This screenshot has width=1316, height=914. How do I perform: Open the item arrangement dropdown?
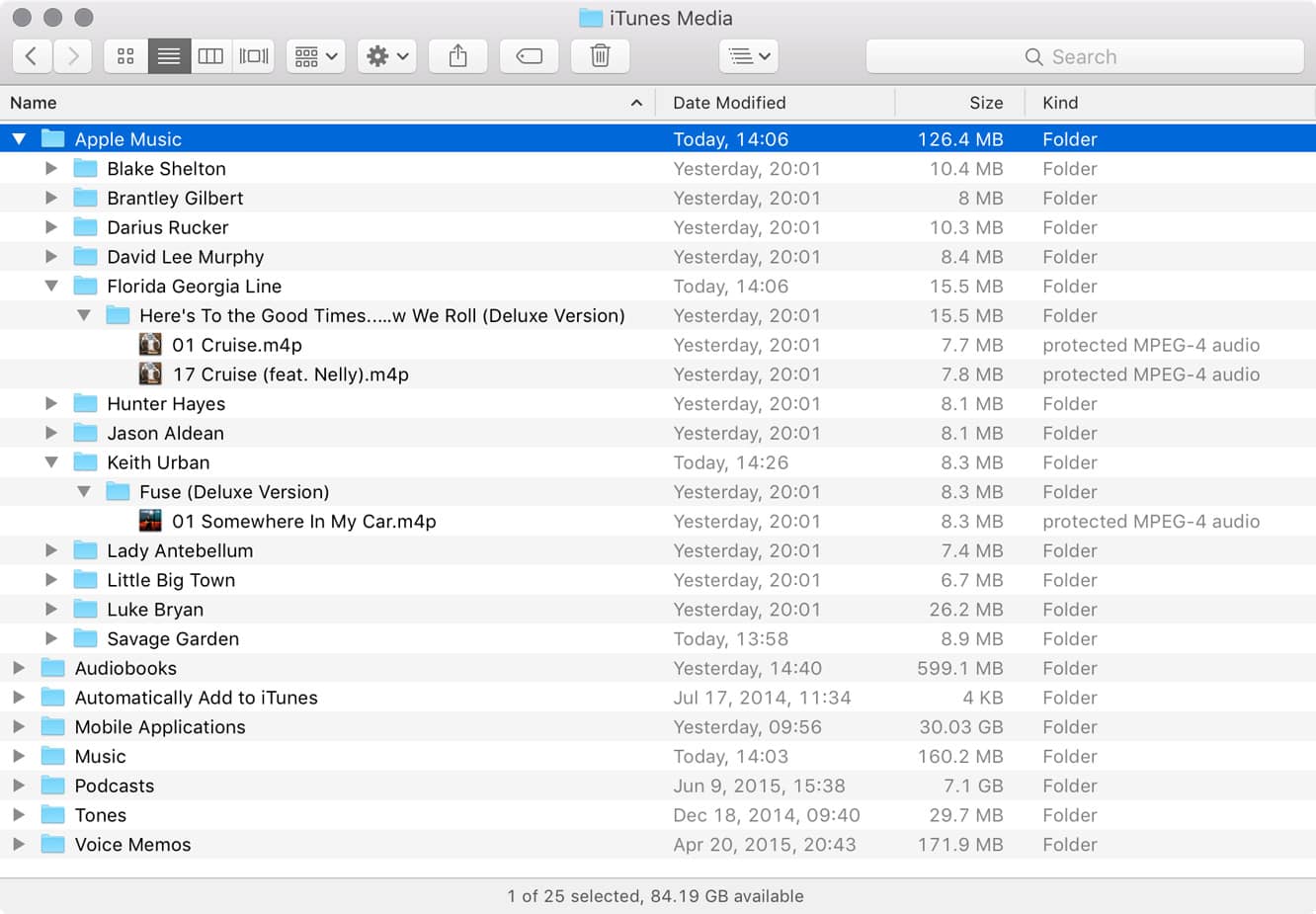click(x=315, y=56)
